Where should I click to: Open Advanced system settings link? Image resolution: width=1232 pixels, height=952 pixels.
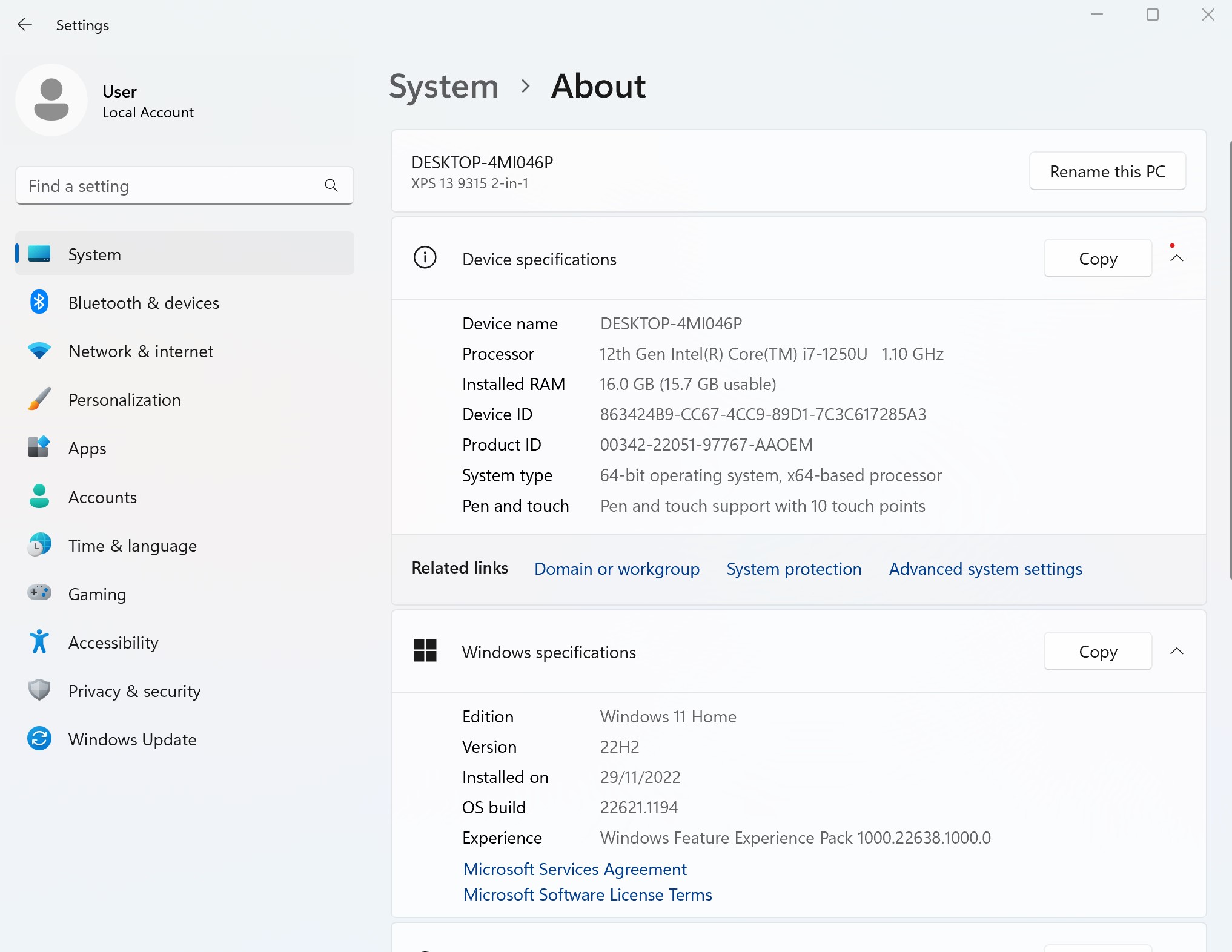pyautogui.click(x=985, y=569)
